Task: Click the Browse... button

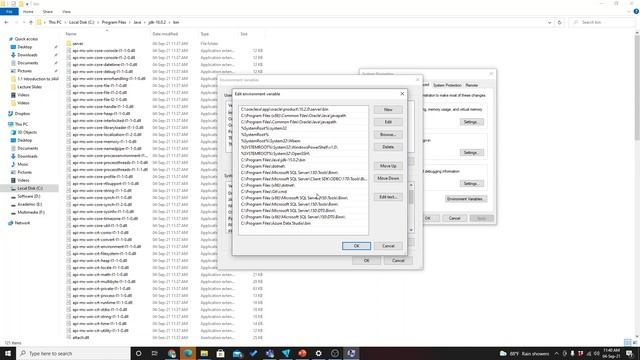Action: coord(388,134)
